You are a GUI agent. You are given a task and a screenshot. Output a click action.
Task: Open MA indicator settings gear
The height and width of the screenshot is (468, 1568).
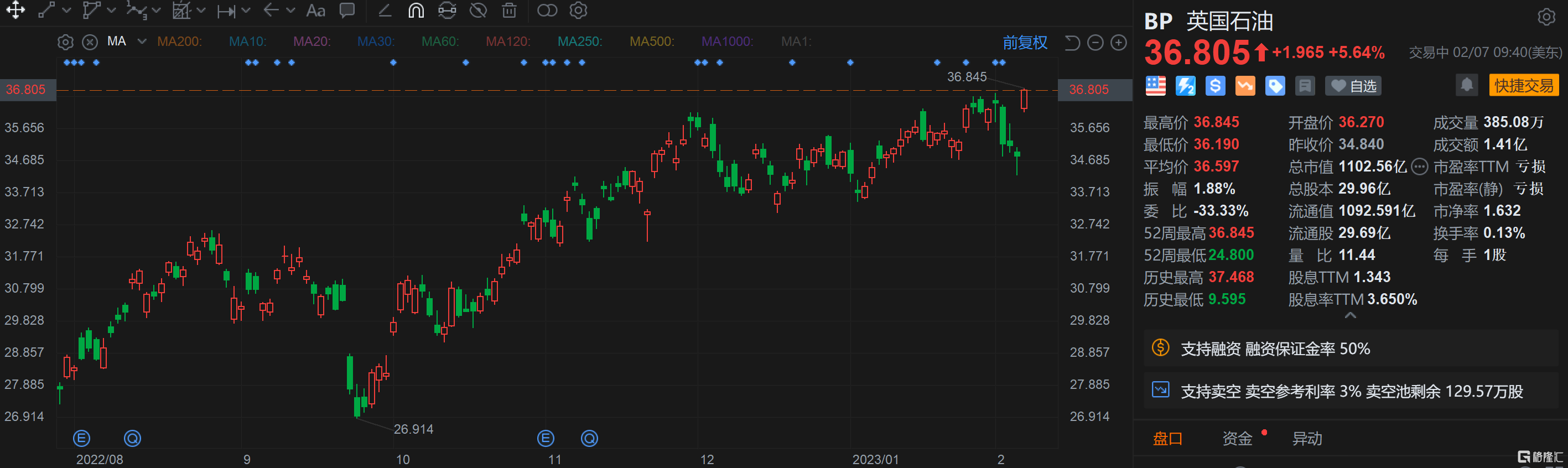pos(65,42)
